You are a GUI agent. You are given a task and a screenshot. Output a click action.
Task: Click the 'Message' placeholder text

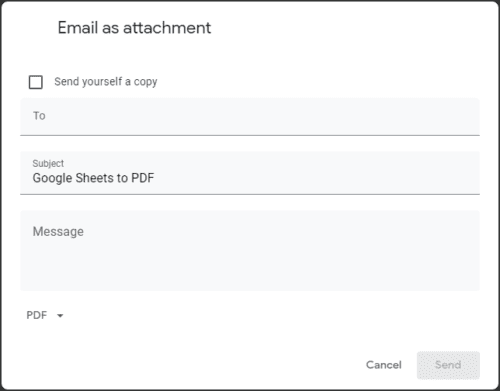(58, 232)
